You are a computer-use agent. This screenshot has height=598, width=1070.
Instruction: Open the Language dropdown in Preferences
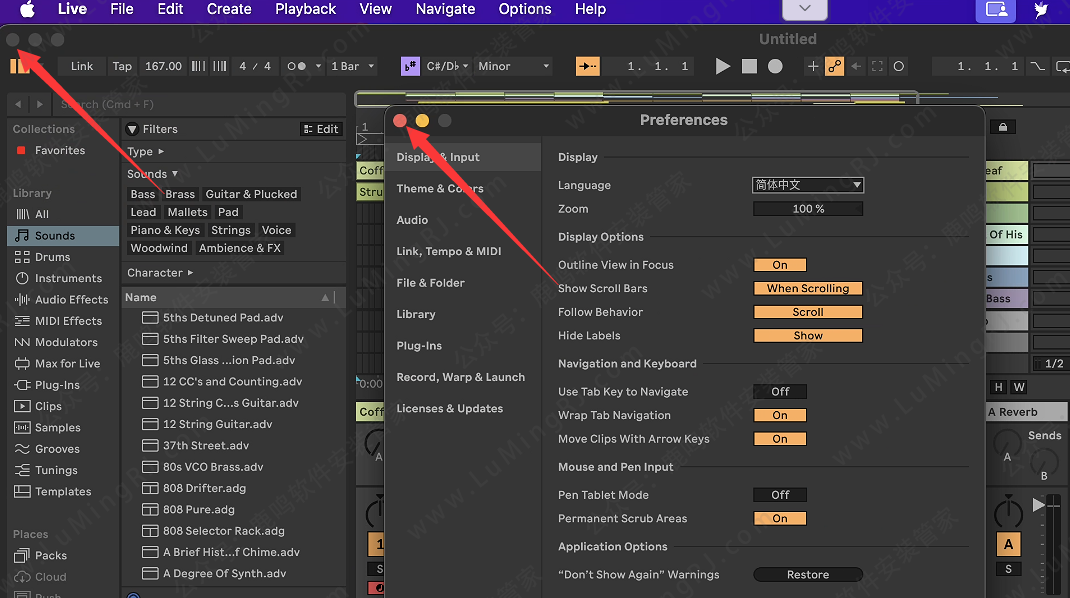(x=807, y=185)
